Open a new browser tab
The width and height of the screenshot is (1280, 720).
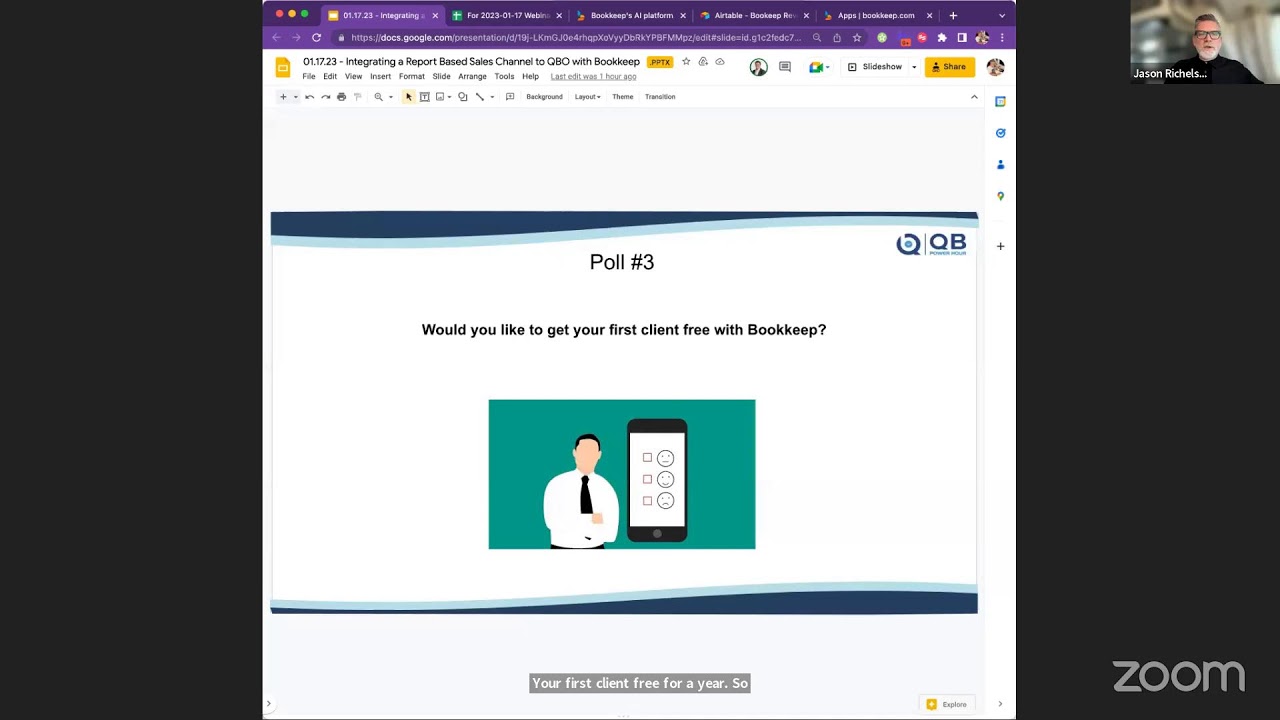coord(953,16)
